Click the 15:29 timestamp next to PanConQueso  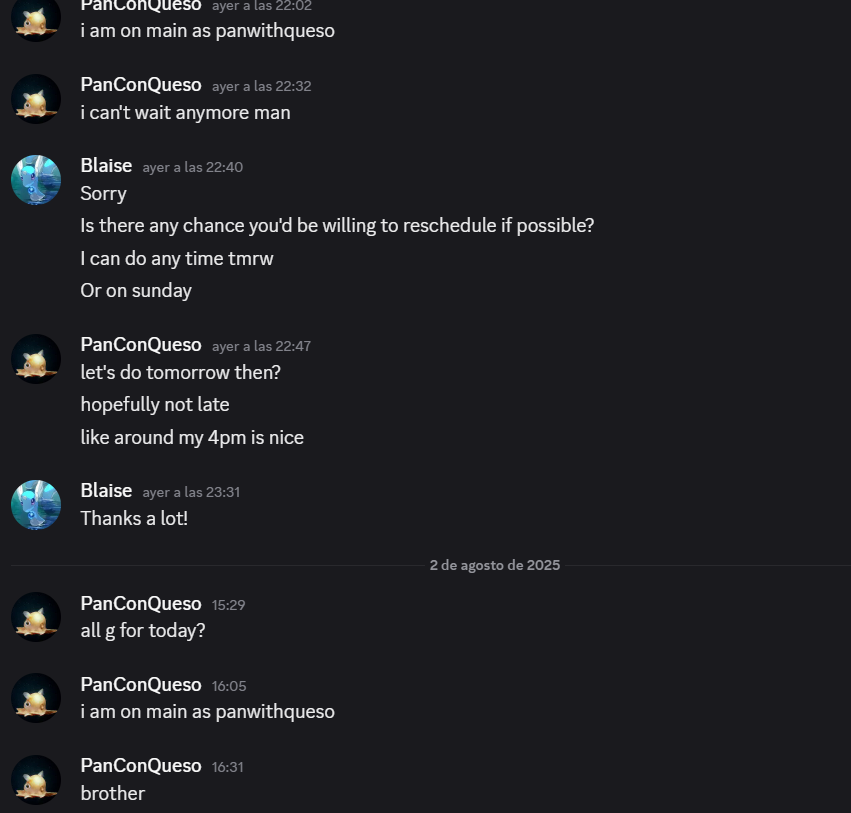228,605
